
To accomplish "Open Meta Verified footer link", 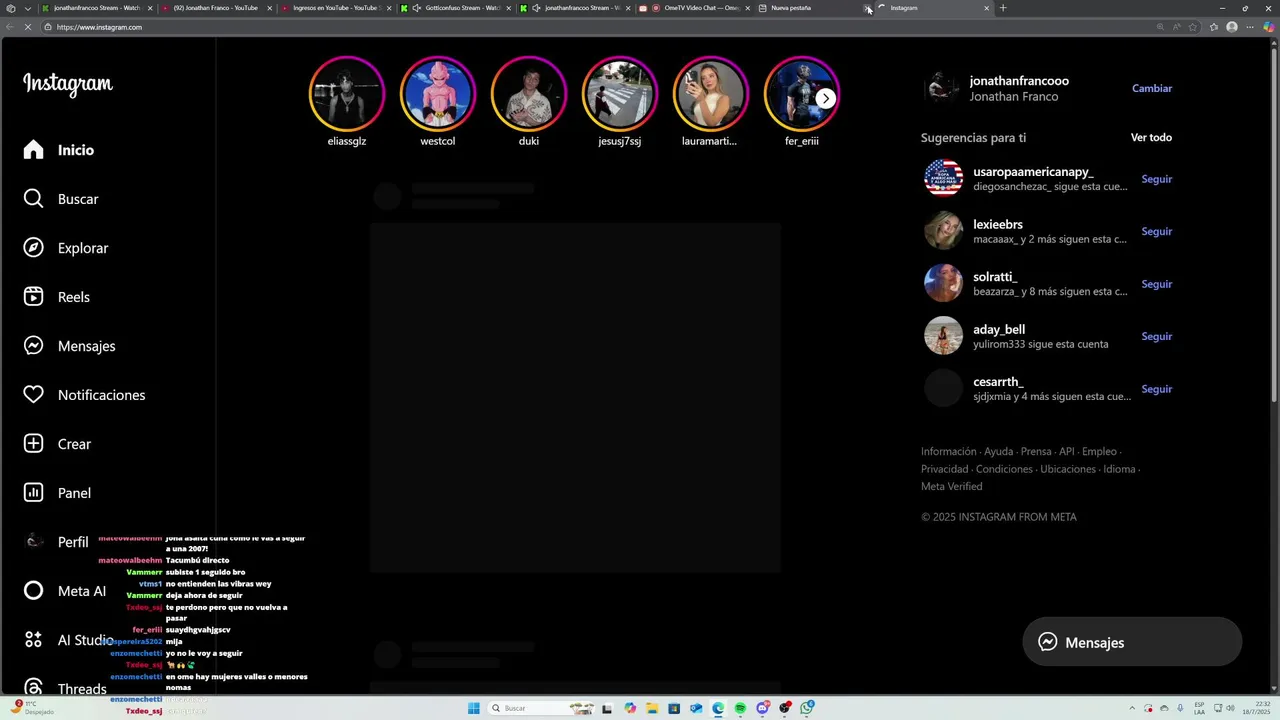I will pos(951,486).
